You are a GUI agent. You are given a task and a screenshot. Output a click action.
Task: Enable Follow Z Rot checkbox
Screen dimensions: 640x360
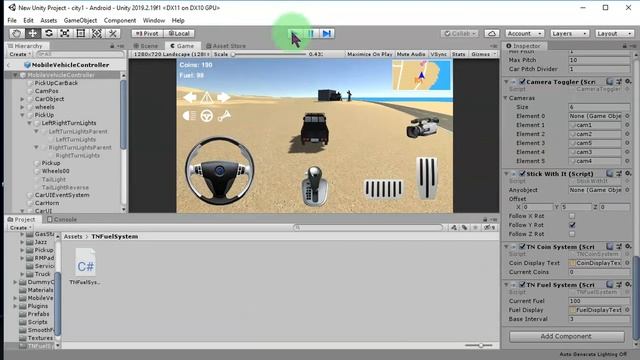(572, 234)
